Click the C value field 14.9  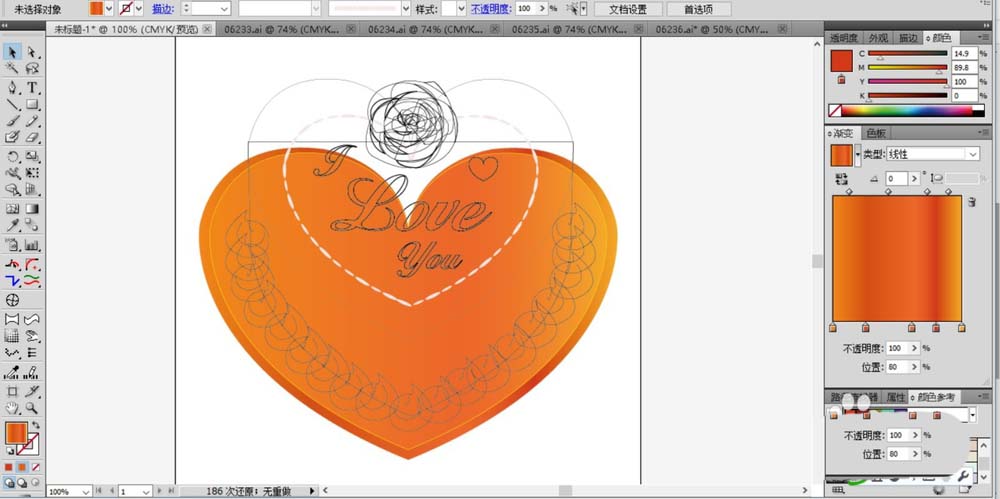click(964, 54)
